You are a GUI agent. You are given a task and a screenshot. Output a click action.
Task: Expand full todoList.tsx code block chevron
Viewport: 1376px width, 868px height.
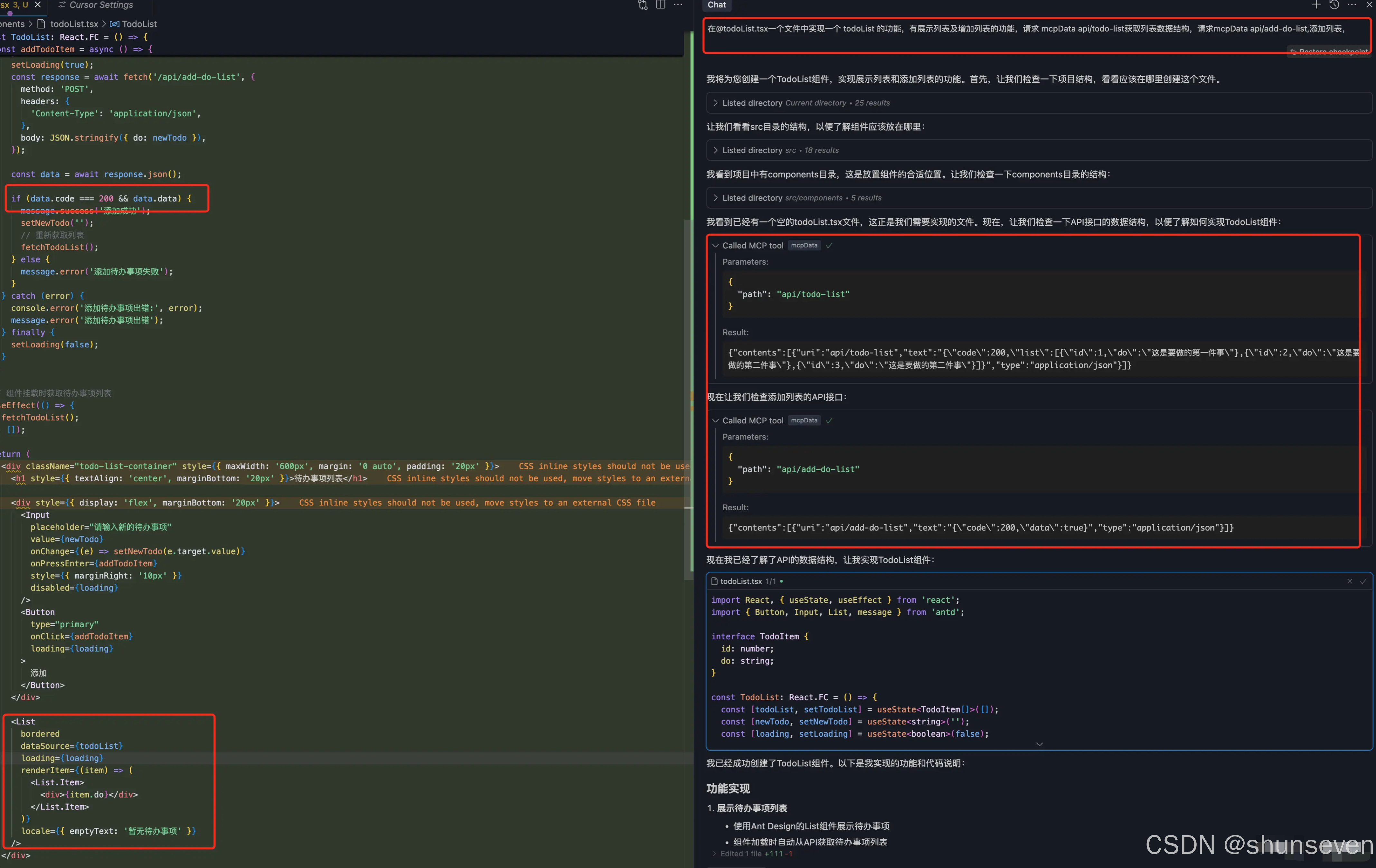click(1040, 744)
